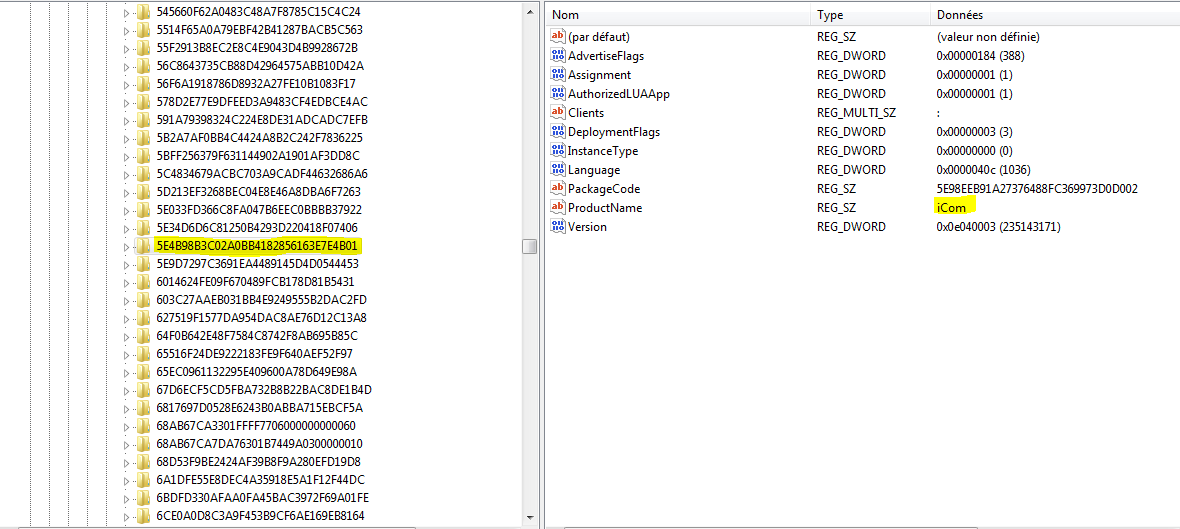Viewport: 1180px width, 529px height.
Task: Click the PackageCode string icon
Action: coord(558,189)
